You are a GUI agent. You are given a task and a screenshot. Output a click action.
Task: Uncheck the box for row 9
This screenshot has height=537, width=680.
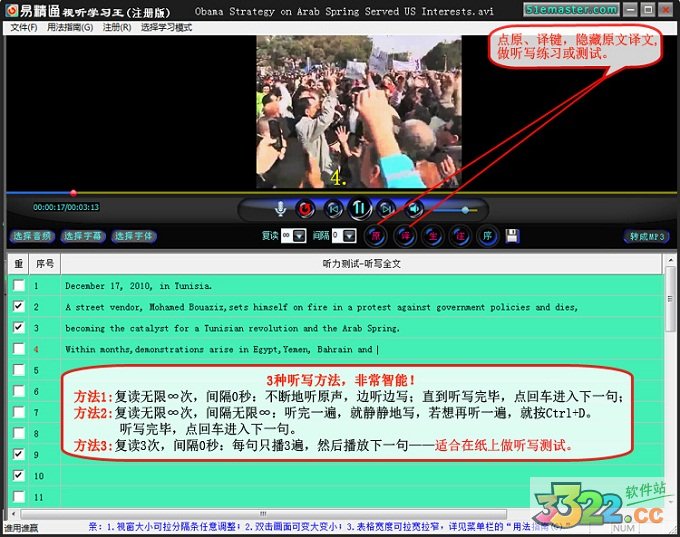tap(19, 454)
